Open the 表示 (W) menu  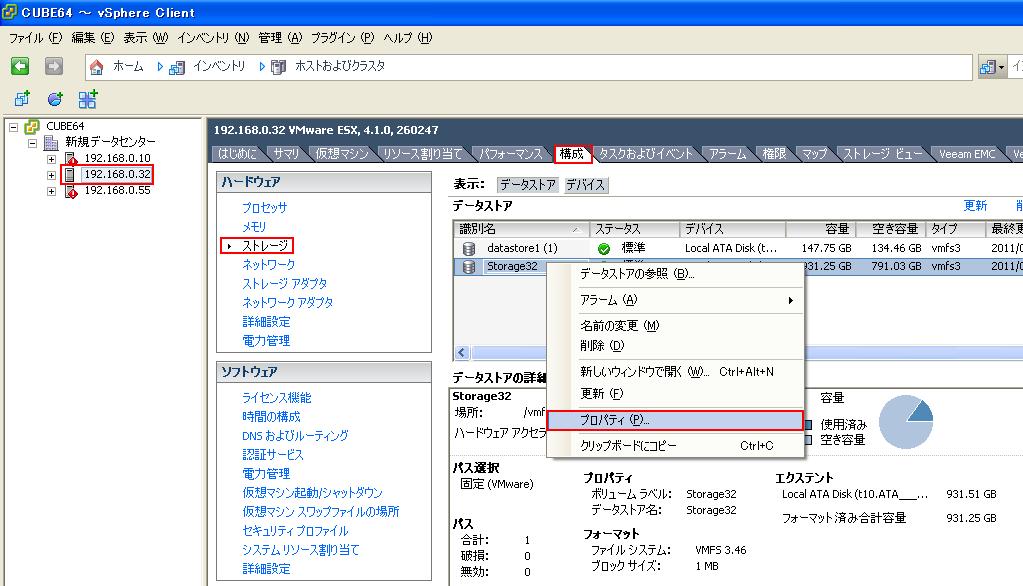point(145,38)
